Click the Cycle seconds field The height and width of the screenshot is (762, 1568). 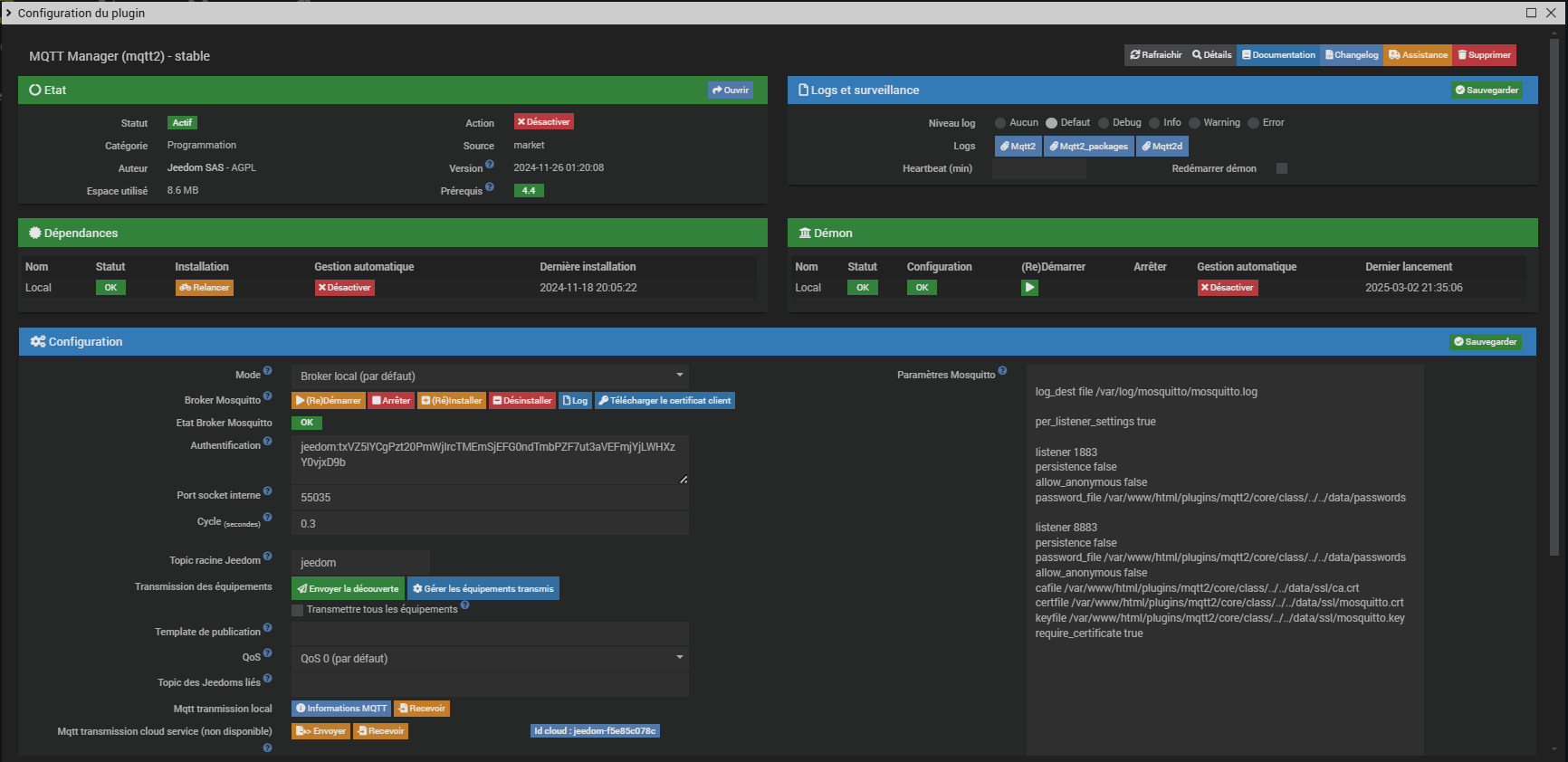[490, 524]
